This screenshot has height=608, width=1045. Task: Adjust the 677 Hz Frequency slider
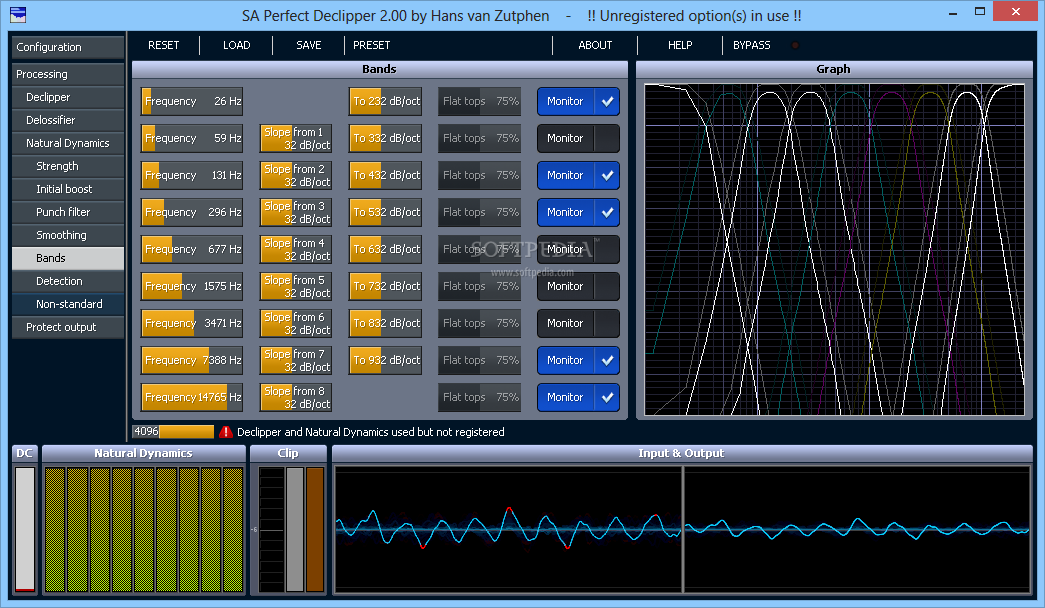(x=192, y=249)
